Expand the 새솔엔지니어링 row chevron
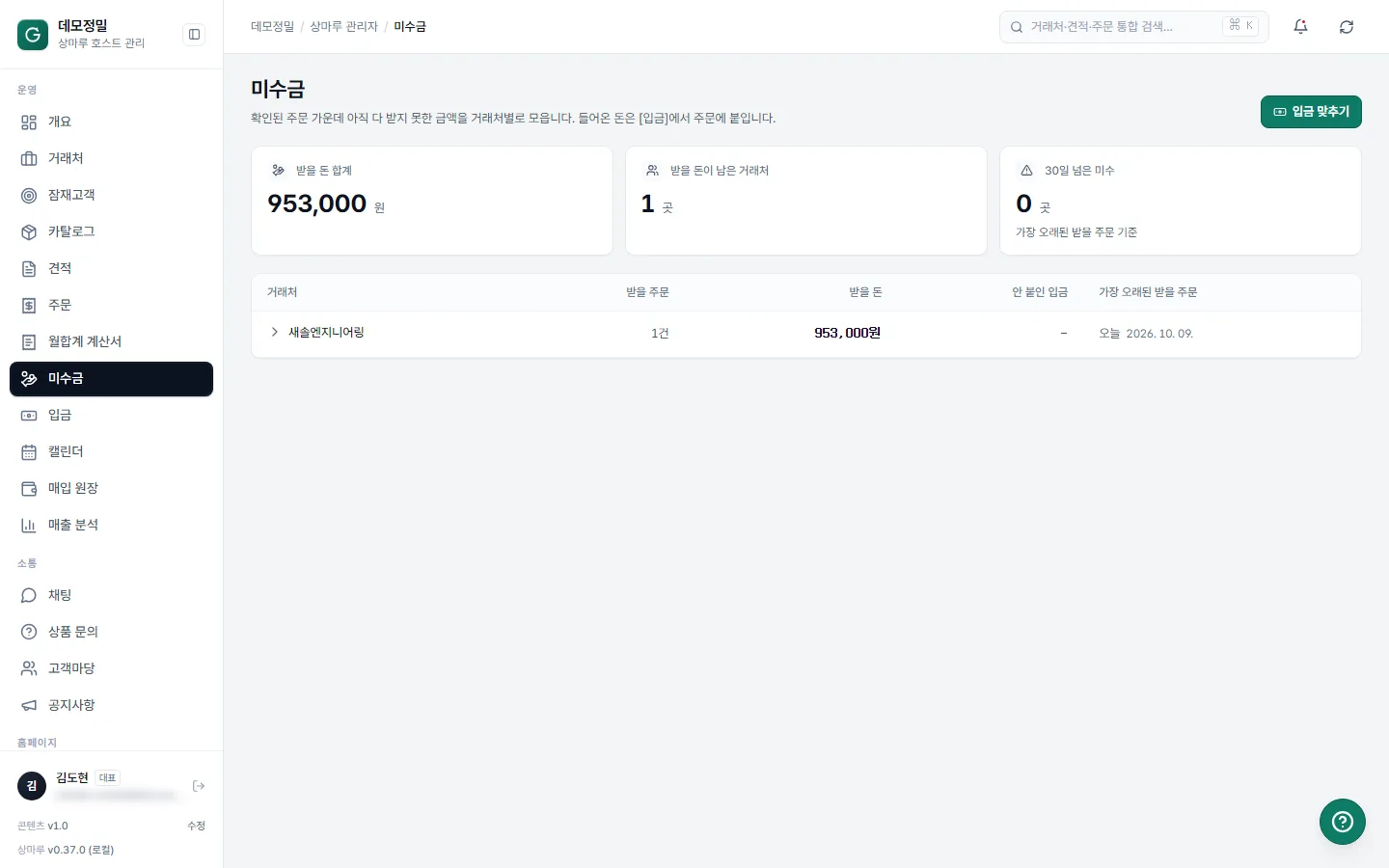Screen dimensions: 1389x868 [275, 332]
